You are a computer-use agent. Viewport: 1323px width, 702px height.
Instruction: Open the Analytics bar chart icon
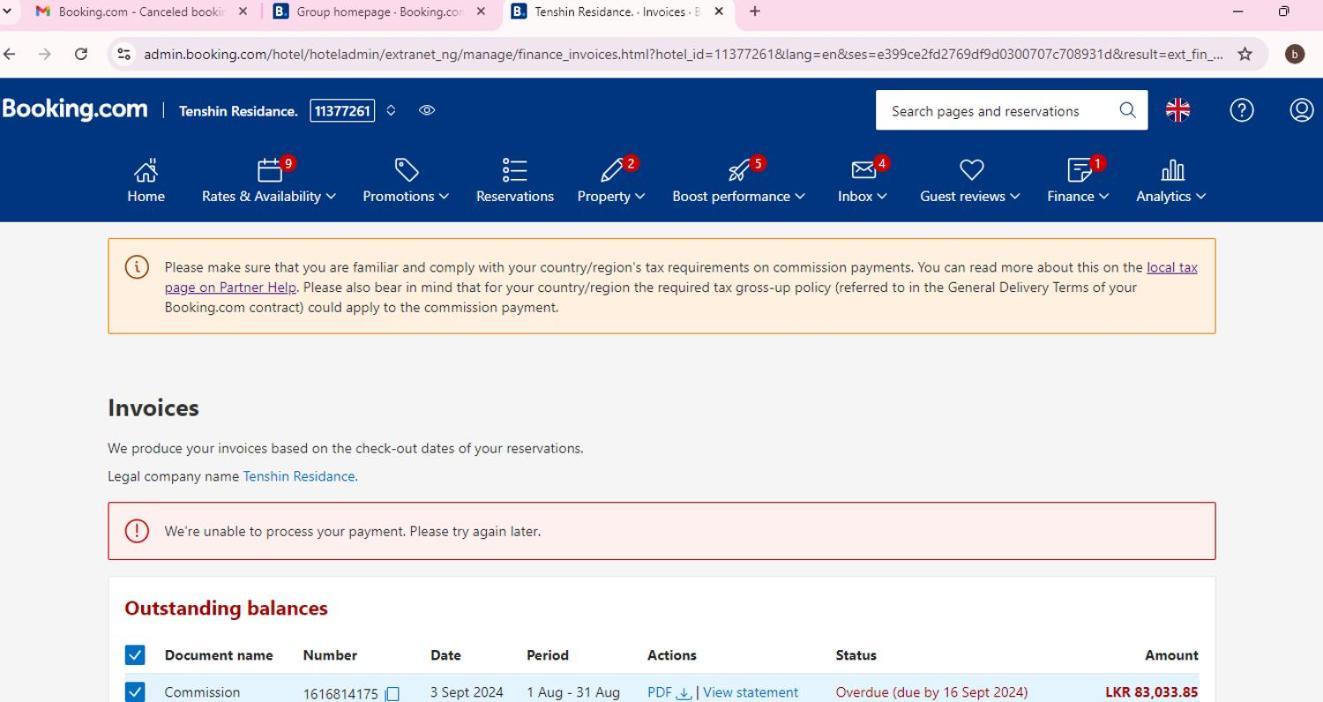click(x=1171, y=171)
